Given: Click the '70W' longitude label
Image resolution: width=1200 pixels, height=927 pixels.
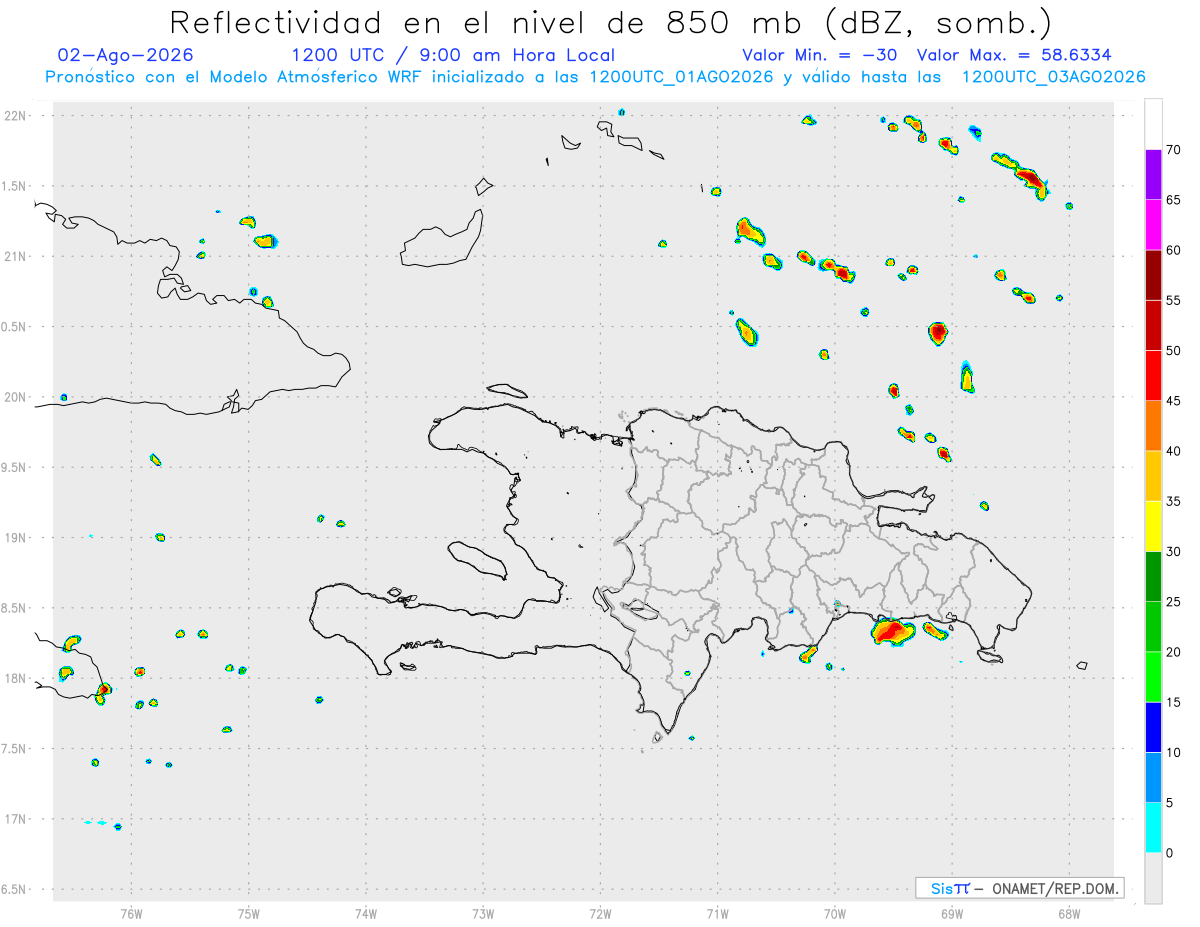Looking at the screenshot, I should pos(834,913).
